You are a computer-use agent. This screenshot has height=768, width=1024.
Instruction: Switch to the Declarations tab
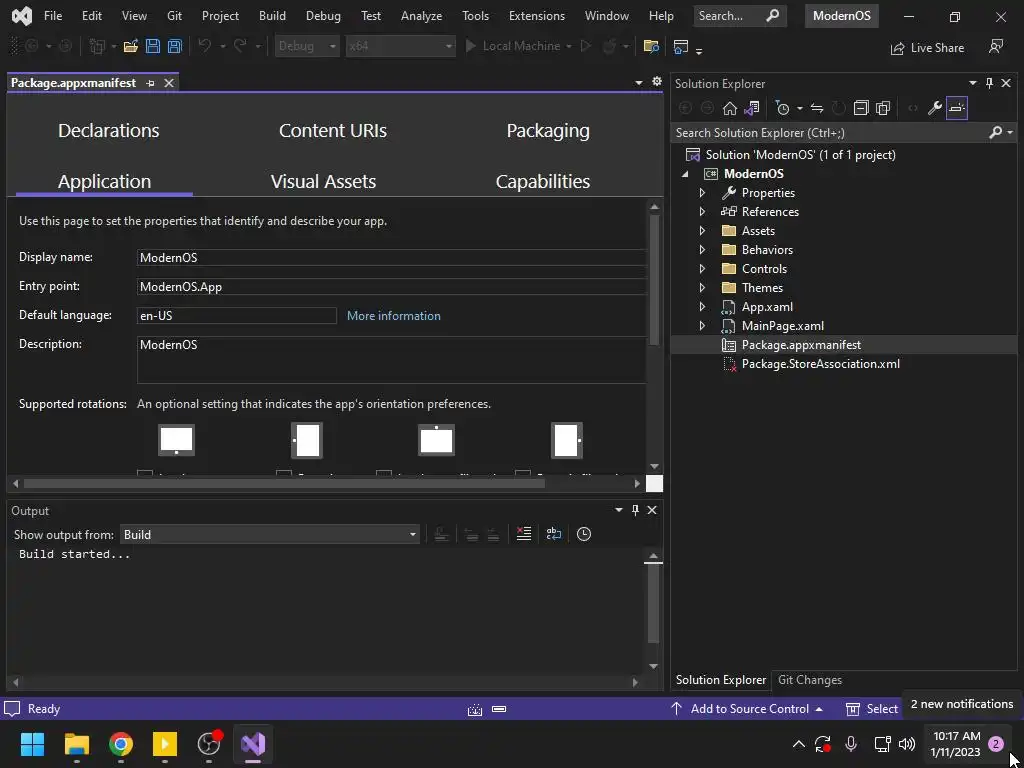[x=108, y=131]
